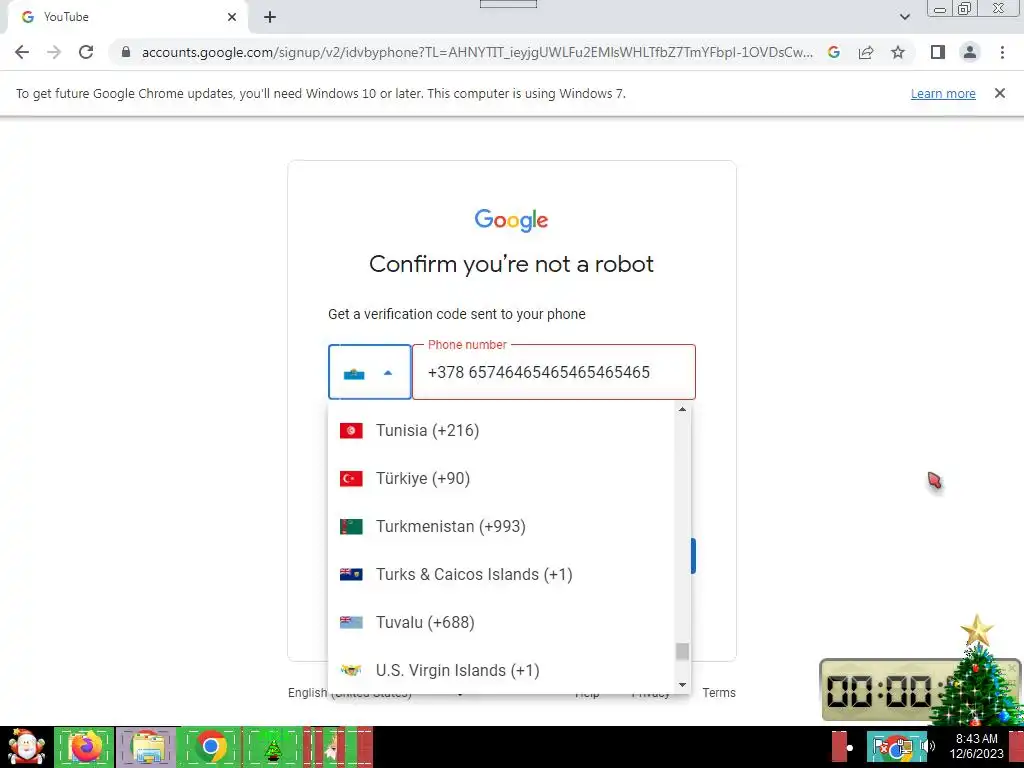Click Google icon in address bar
Viewport: 1024px width, 768px height.
click(x=834, y=52)
